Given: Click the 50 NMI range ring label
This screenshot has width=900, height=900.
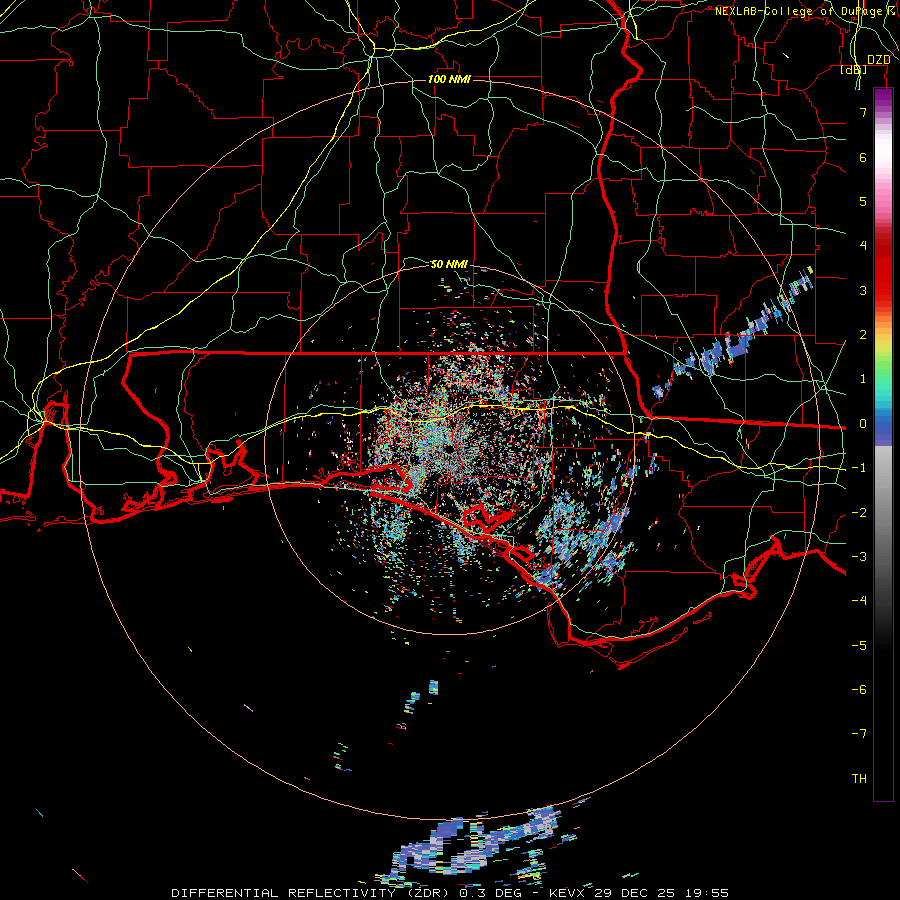Looking at the screenshot, I should (x=449, y=264).
